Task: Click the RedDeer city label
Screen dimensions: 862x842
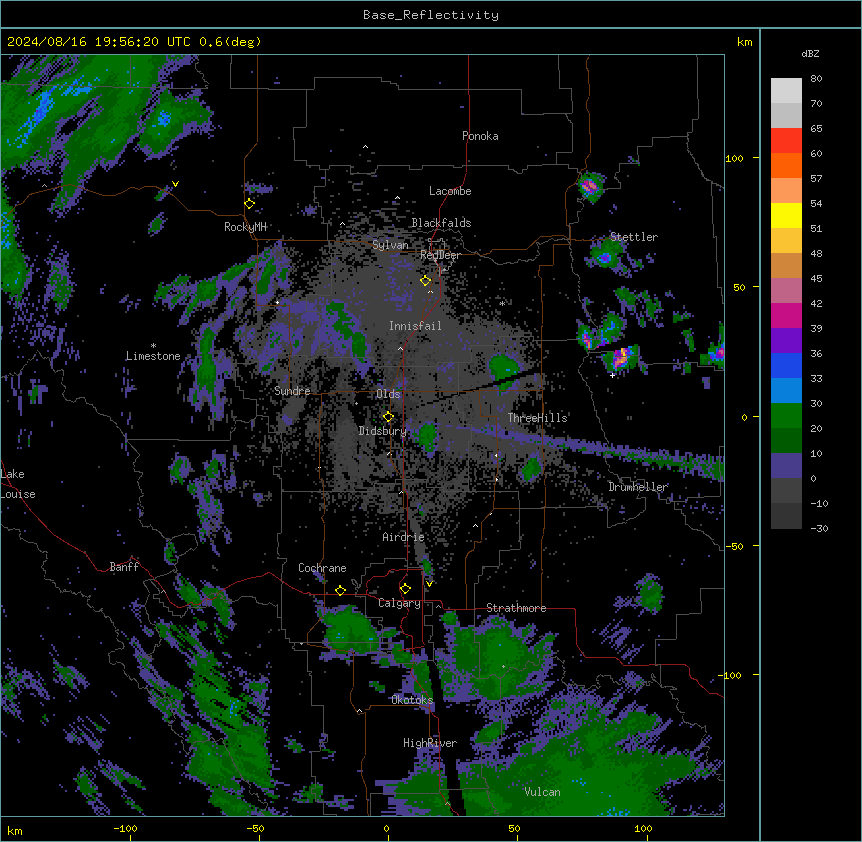Action: [x=440, y=255]
